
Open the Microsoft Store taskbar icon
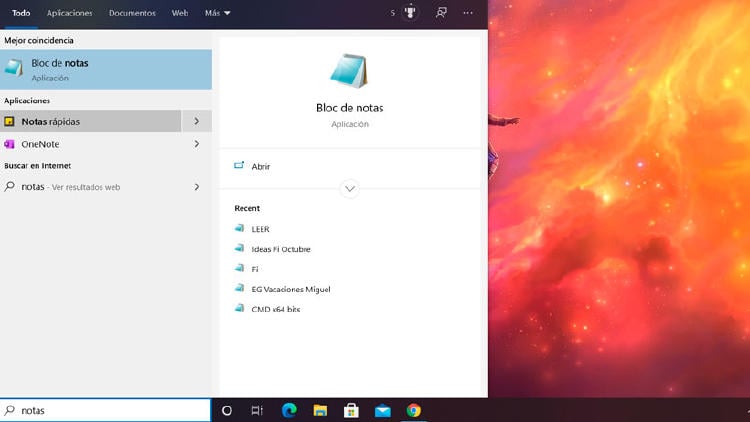(x=351, y=410)
